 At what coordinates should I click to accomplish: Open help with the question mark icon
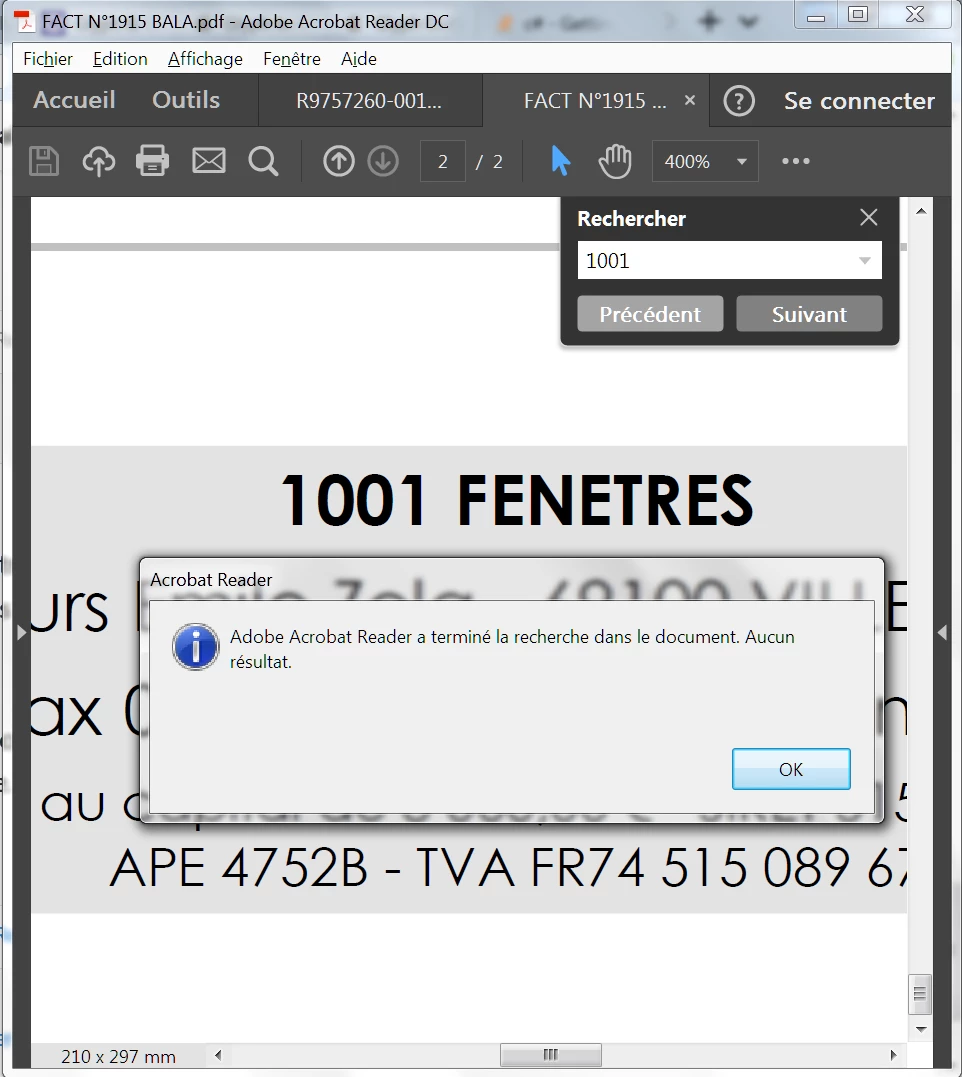coord(739,101)
